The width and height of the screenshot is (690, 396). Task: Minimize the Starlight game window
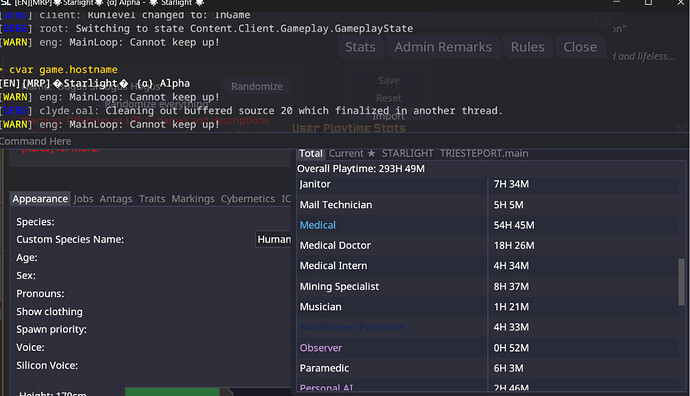pyautogui.click(x=617, y=2)
